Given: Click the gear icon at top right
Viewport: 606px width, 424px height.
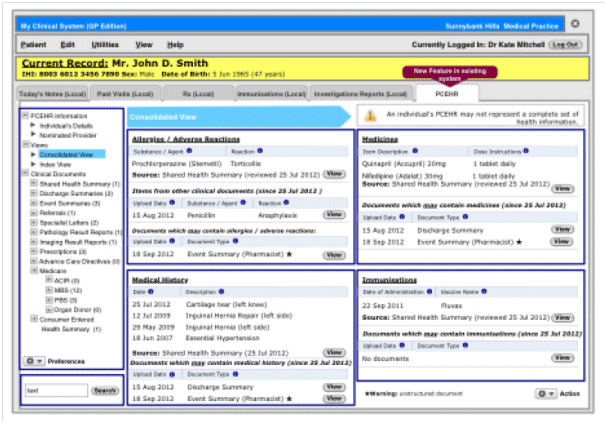Looking at the screenshot, I should tap(574, 23).
